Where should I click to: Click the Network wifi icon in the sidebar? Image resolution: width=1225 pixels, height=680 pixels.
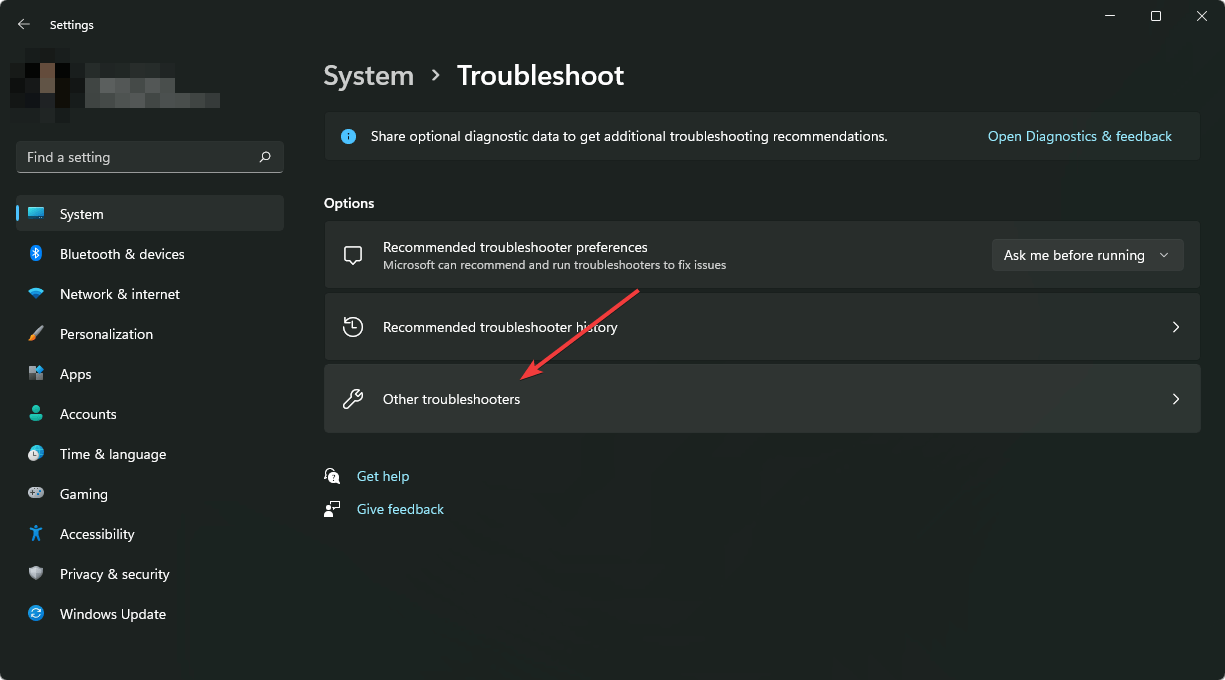point(36,294)
